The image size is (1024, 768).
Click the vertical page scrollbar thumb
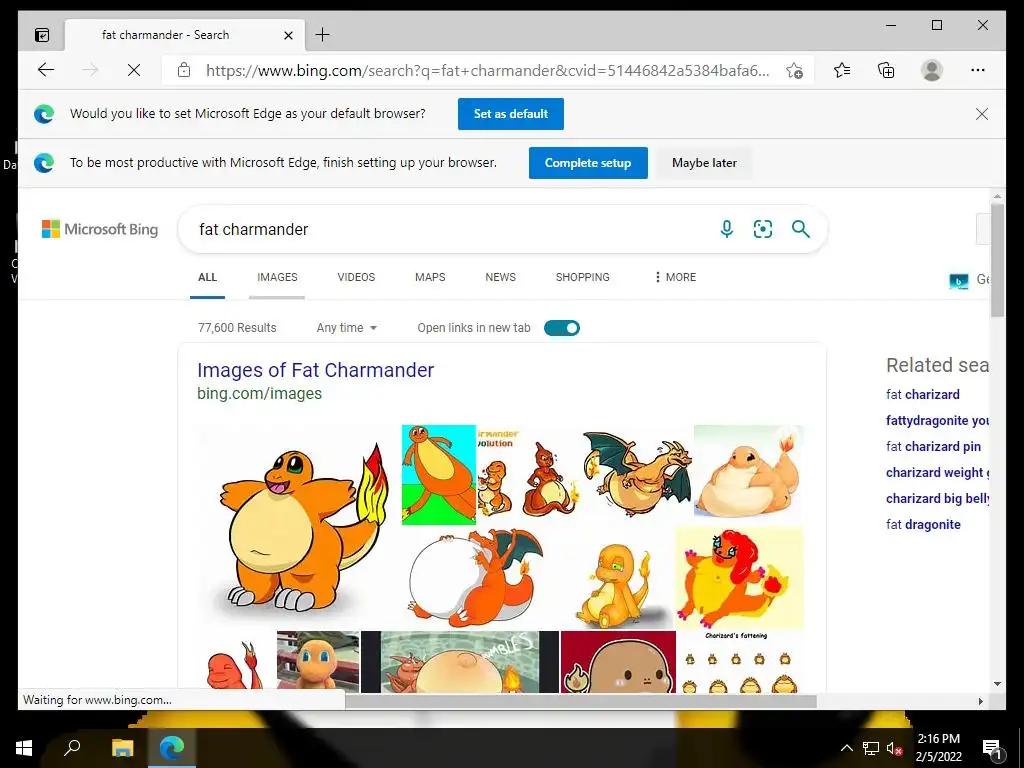[997, 260]
